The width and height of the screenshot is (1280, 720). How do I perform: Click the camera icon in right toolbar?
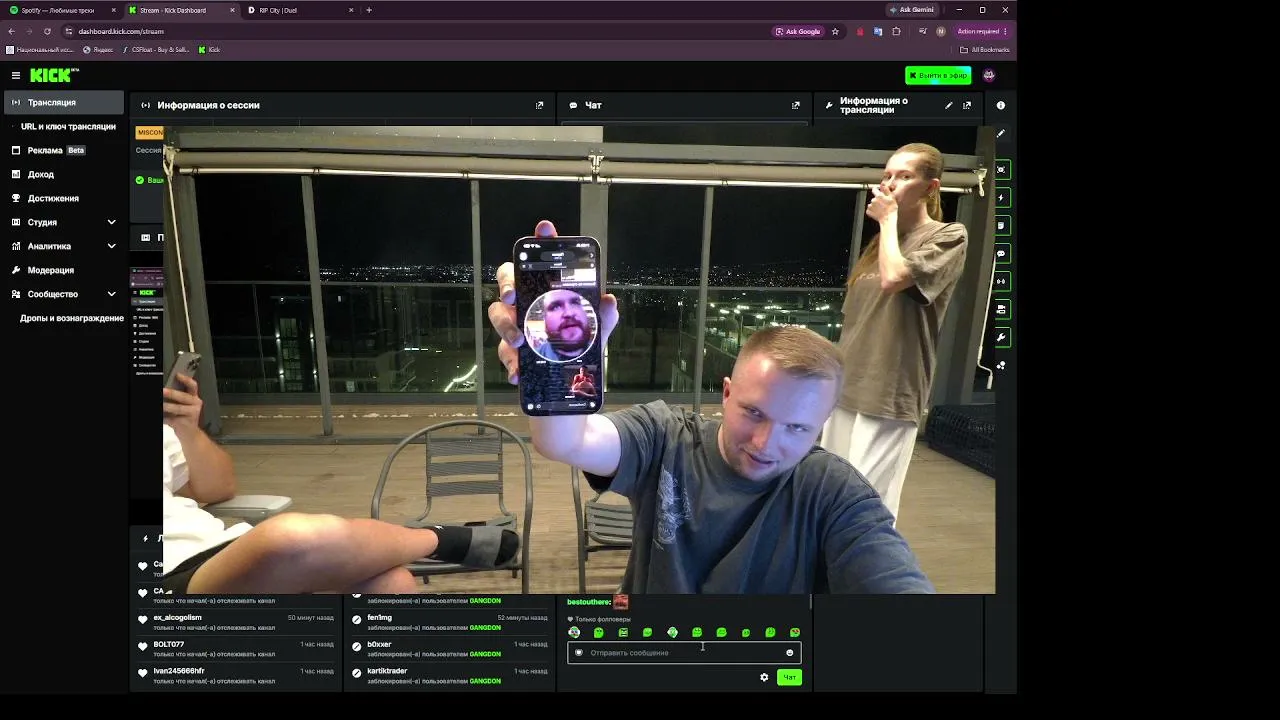pos(1001,310)
